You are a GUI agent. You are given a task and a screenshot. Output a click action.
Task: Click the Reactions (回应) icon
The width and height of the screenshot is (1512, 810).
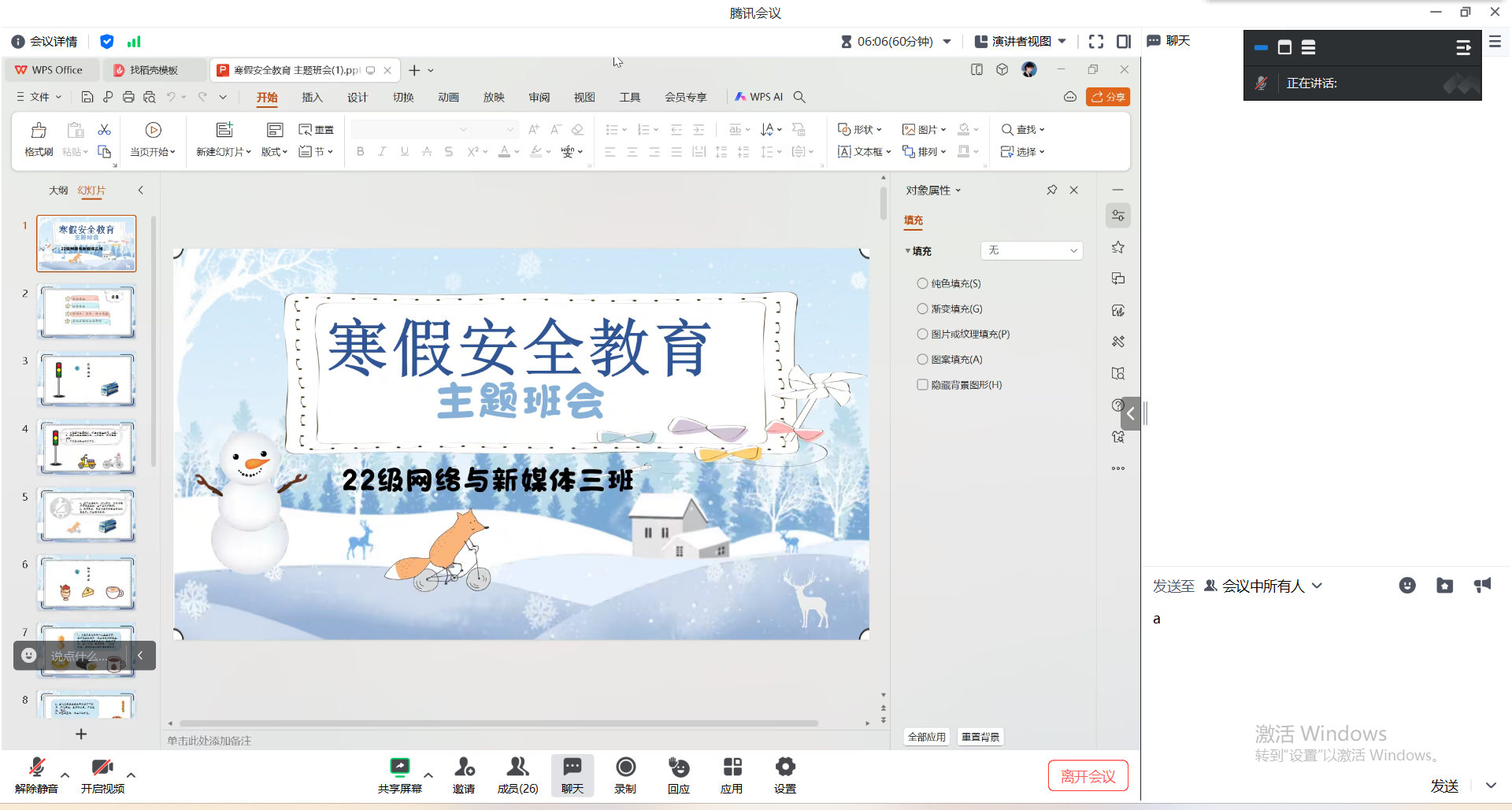[x=679, y=766]
